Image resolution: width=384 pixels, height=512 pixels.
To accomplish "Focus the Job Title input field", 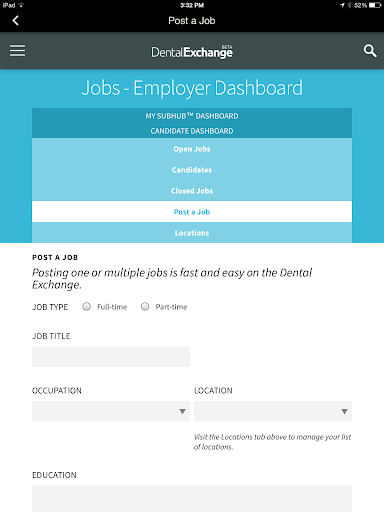I will click(x=111, y=357).
